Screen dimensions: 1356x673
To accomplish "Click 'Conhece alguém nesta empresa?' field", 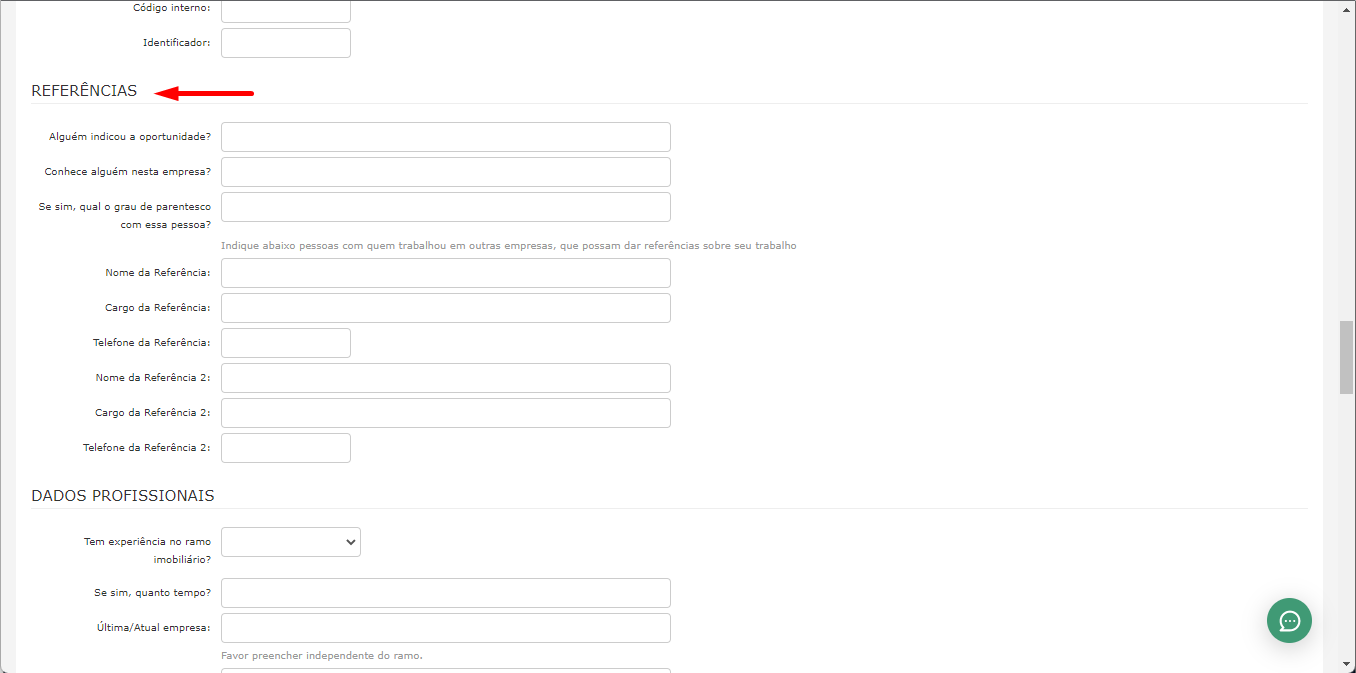I will (x=446, y=172).
